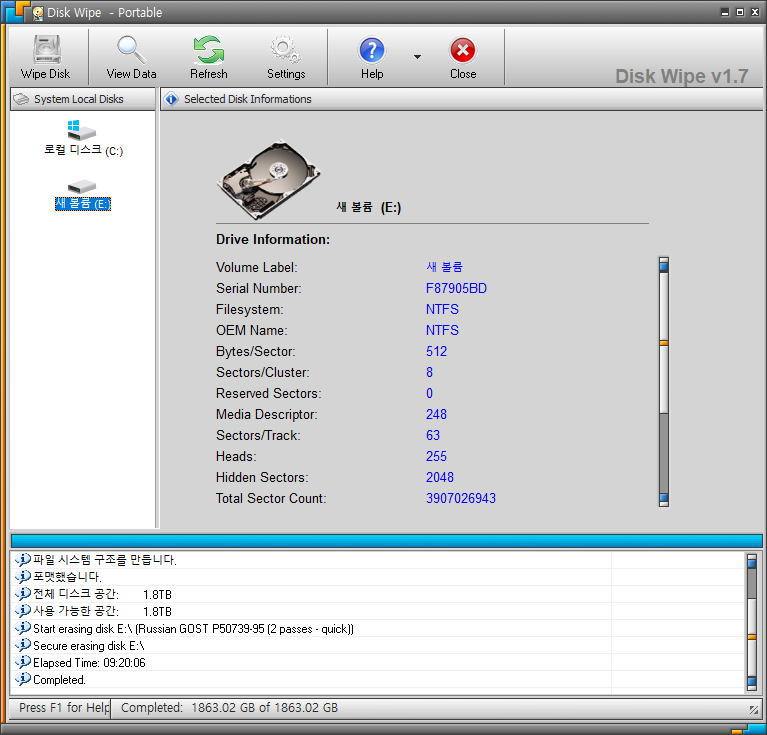Click the Selected Disk Informations header

click(x=247, y=99)
